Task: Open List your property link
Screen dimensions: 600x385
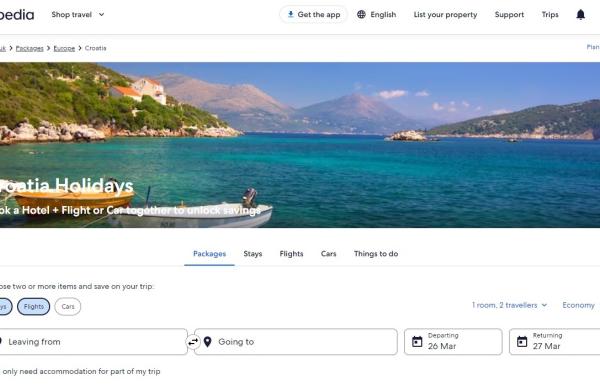Action: click(445, 15)
